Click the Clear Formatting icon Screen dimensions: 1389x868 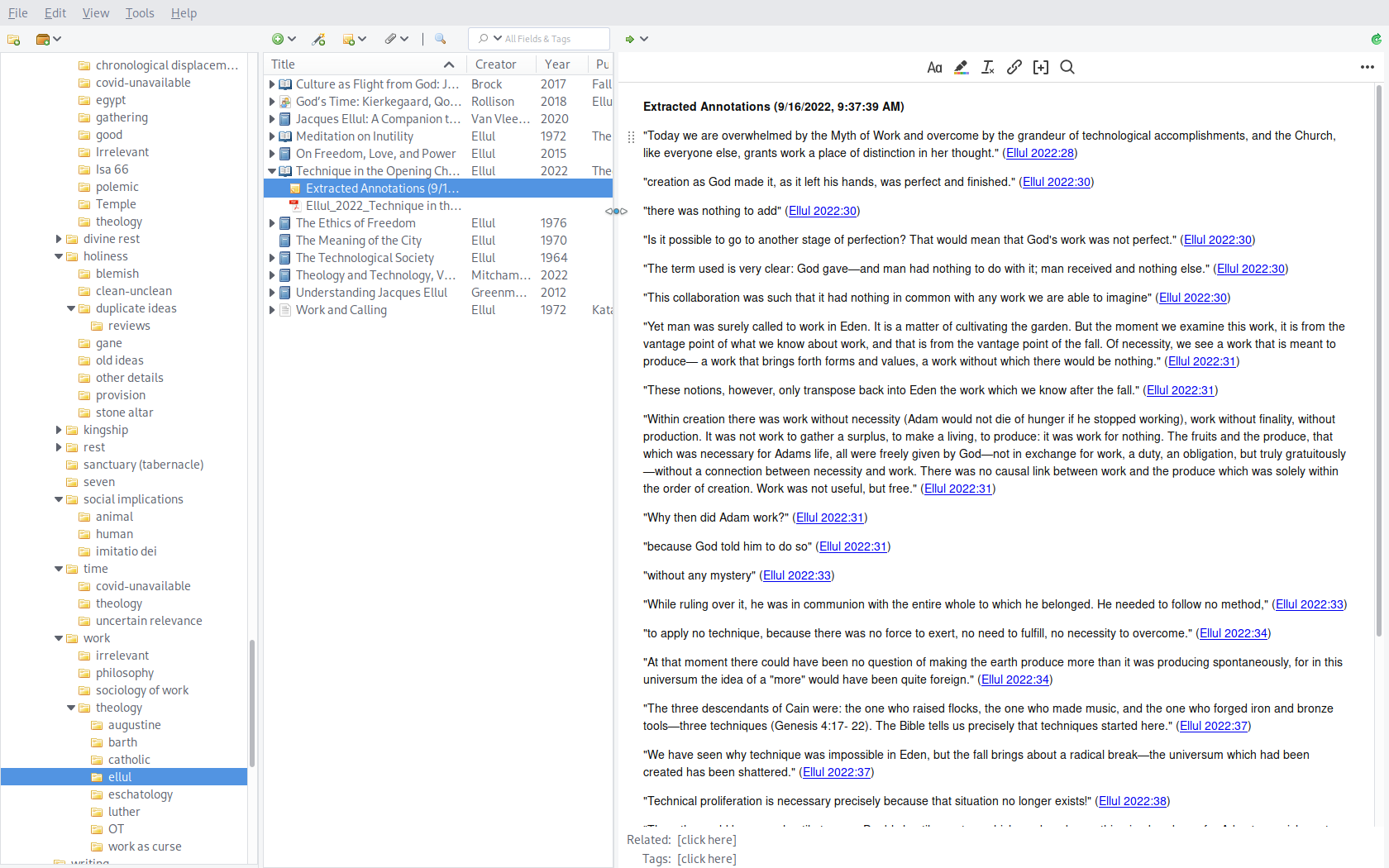[987, 68]
